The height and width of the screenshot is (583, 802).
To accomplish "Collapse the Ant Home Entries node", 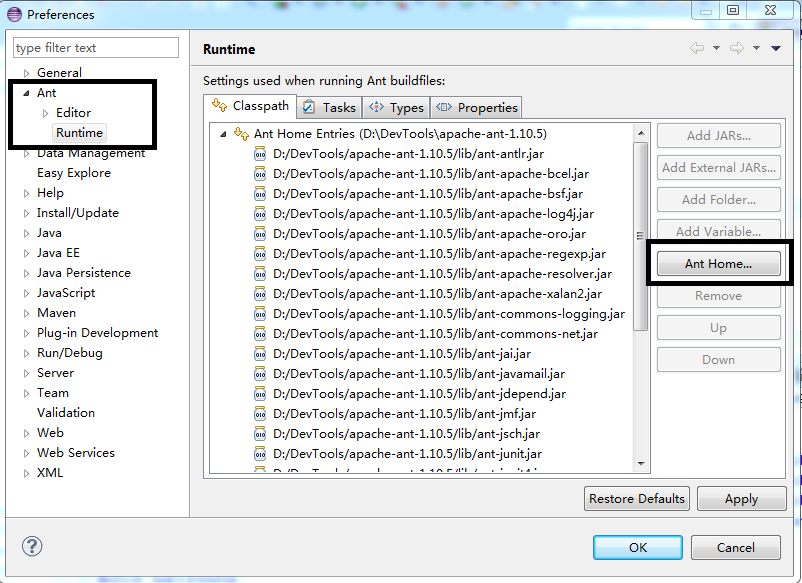I will coord(223,134).
